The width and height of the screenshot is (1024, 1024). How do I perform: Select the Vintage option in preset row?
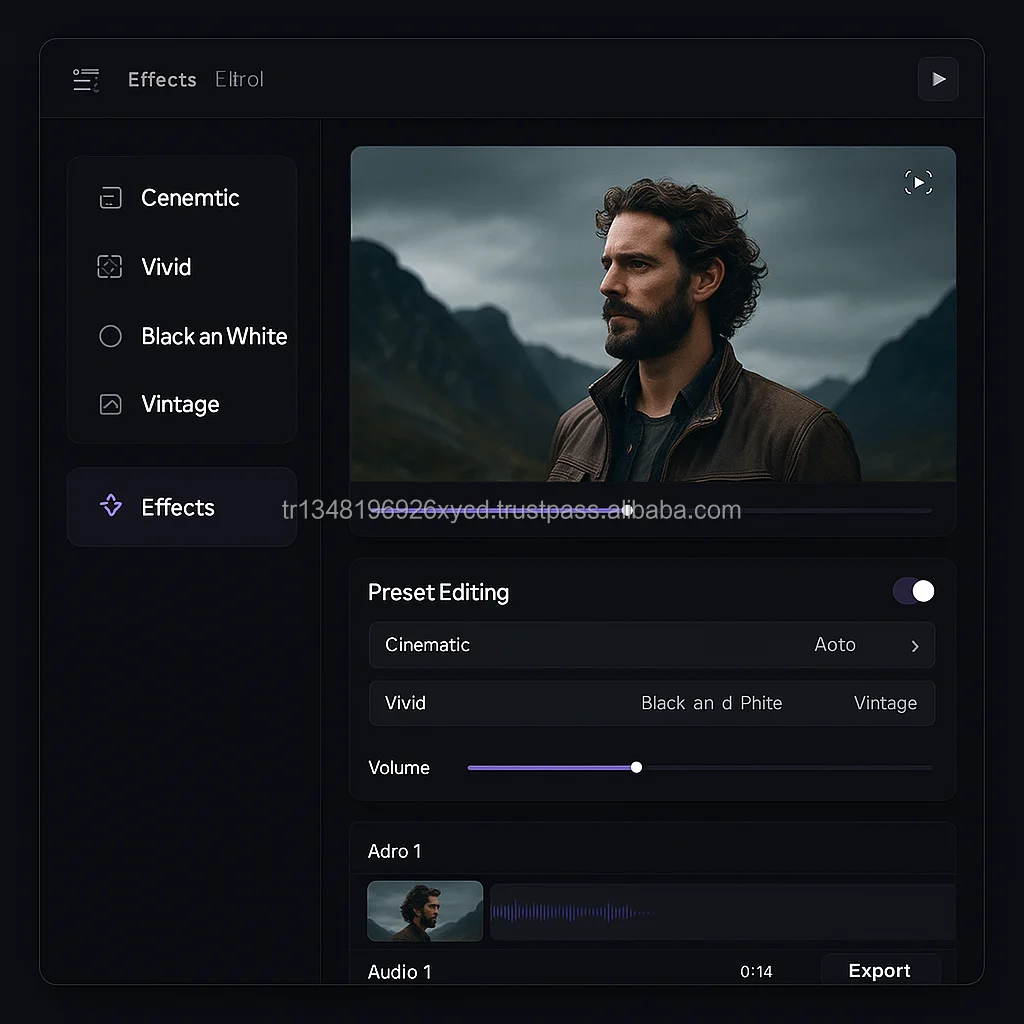886,703
